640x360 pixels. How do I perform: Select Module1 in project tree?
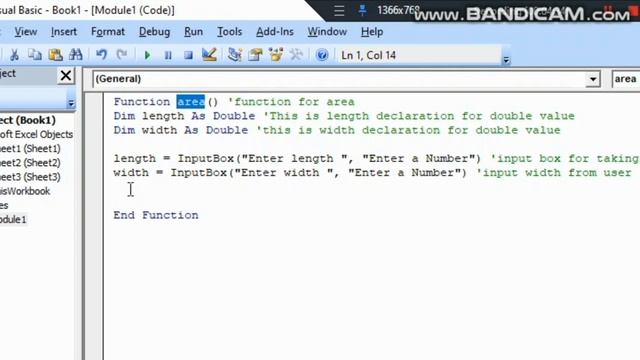(x=13, y=220)
